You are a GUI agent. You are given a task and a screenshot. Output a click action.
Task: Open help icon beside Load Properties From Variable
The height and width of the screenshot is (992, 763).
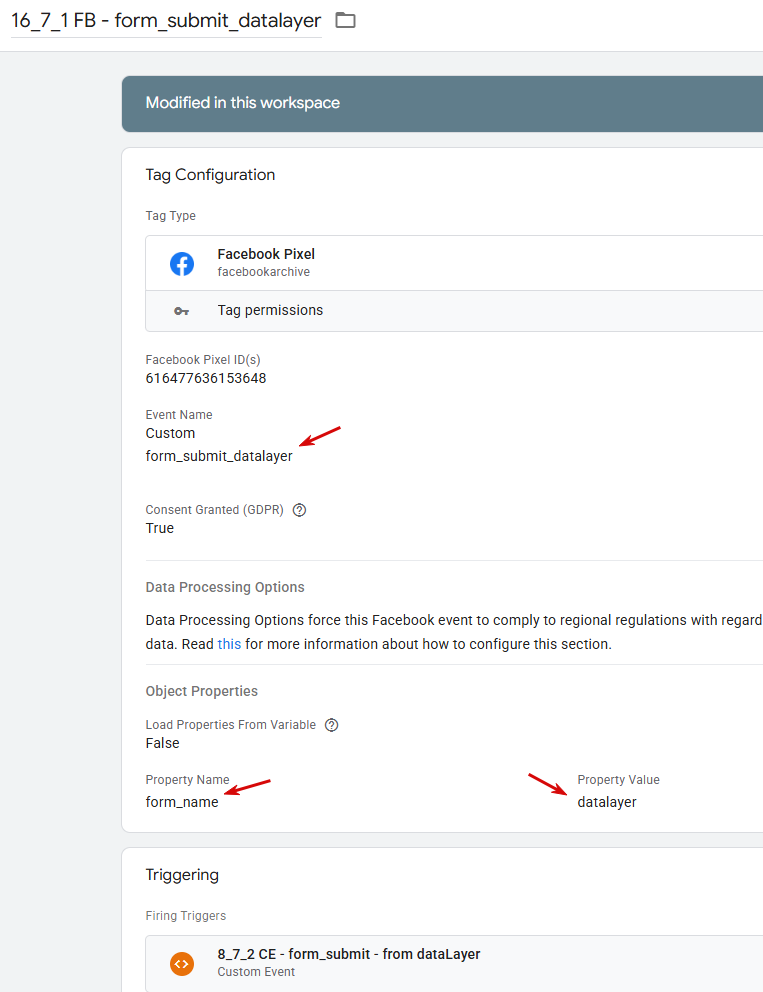(x=332, y=725)
